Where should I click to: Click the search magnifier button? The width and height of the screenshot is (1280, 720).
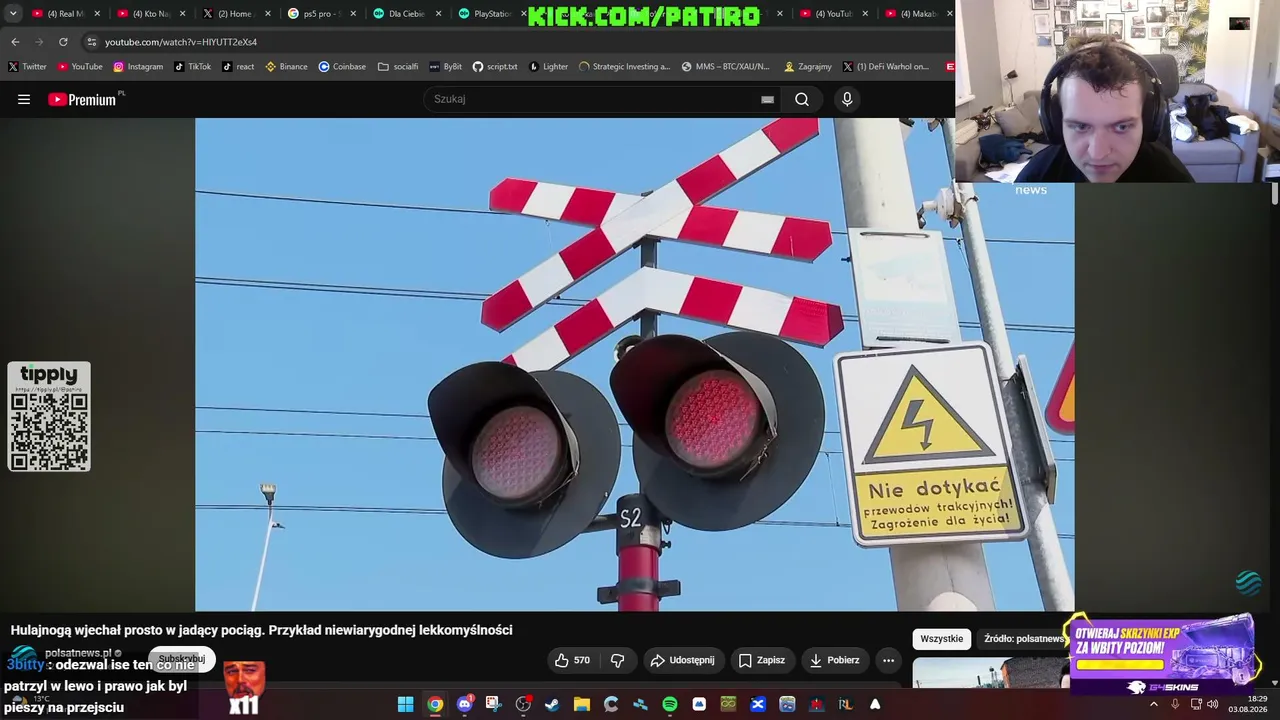pyautogui.click(x=802, y=99)
